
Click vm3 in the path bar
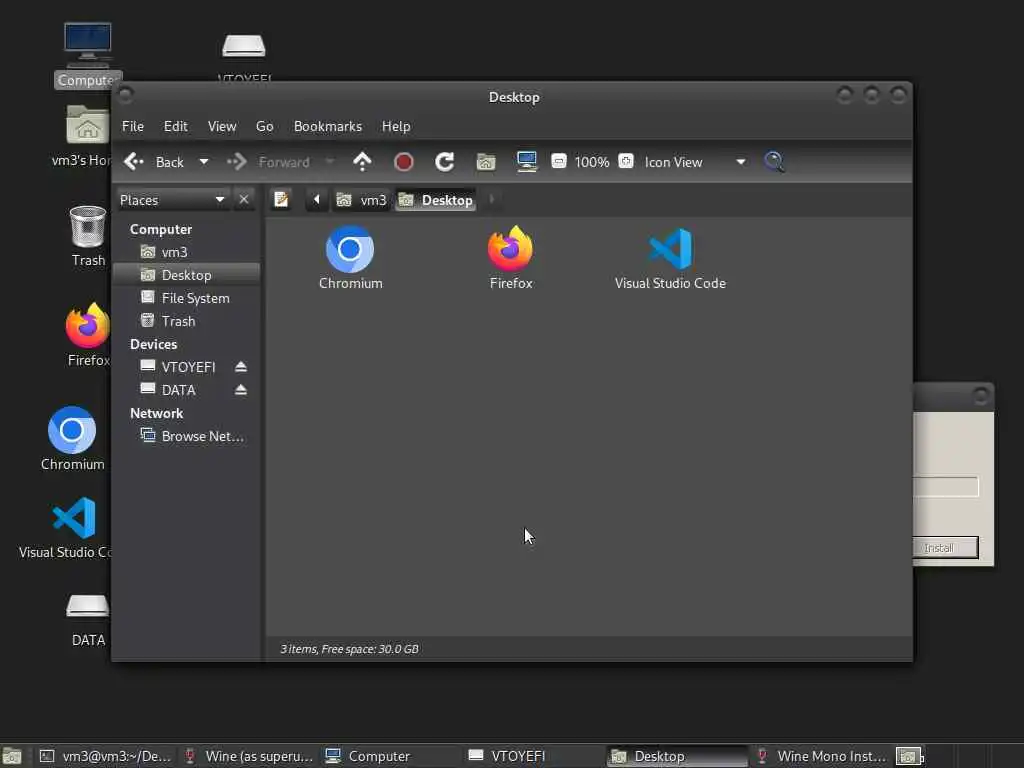tap(361, 200)
